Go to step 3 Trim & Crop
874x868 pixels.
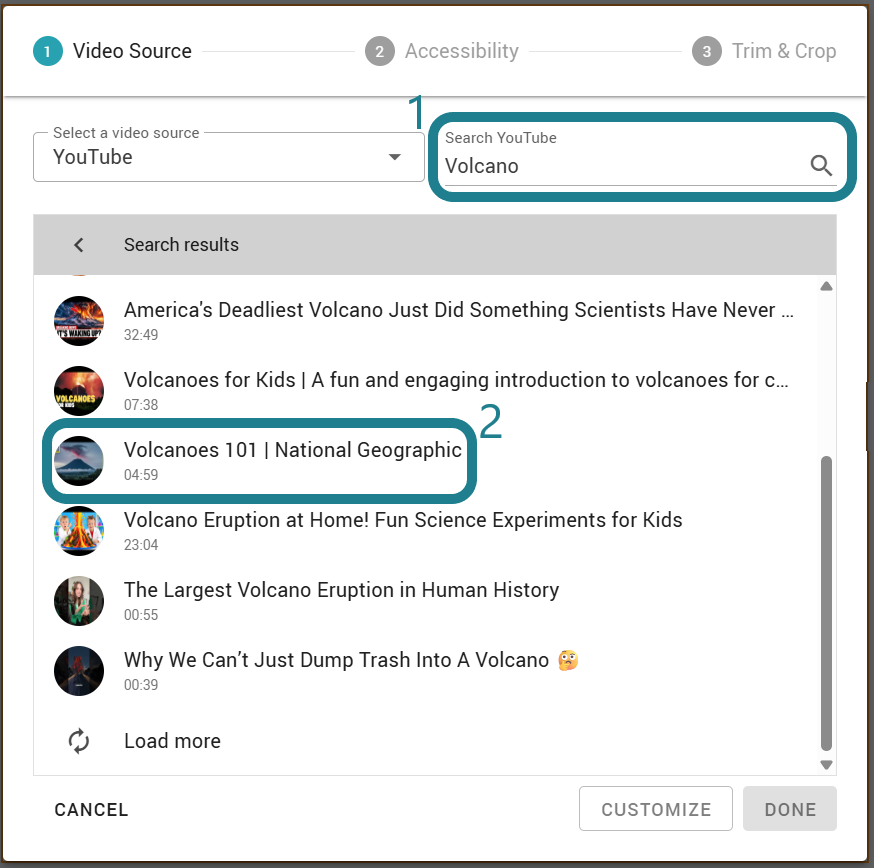764,51
